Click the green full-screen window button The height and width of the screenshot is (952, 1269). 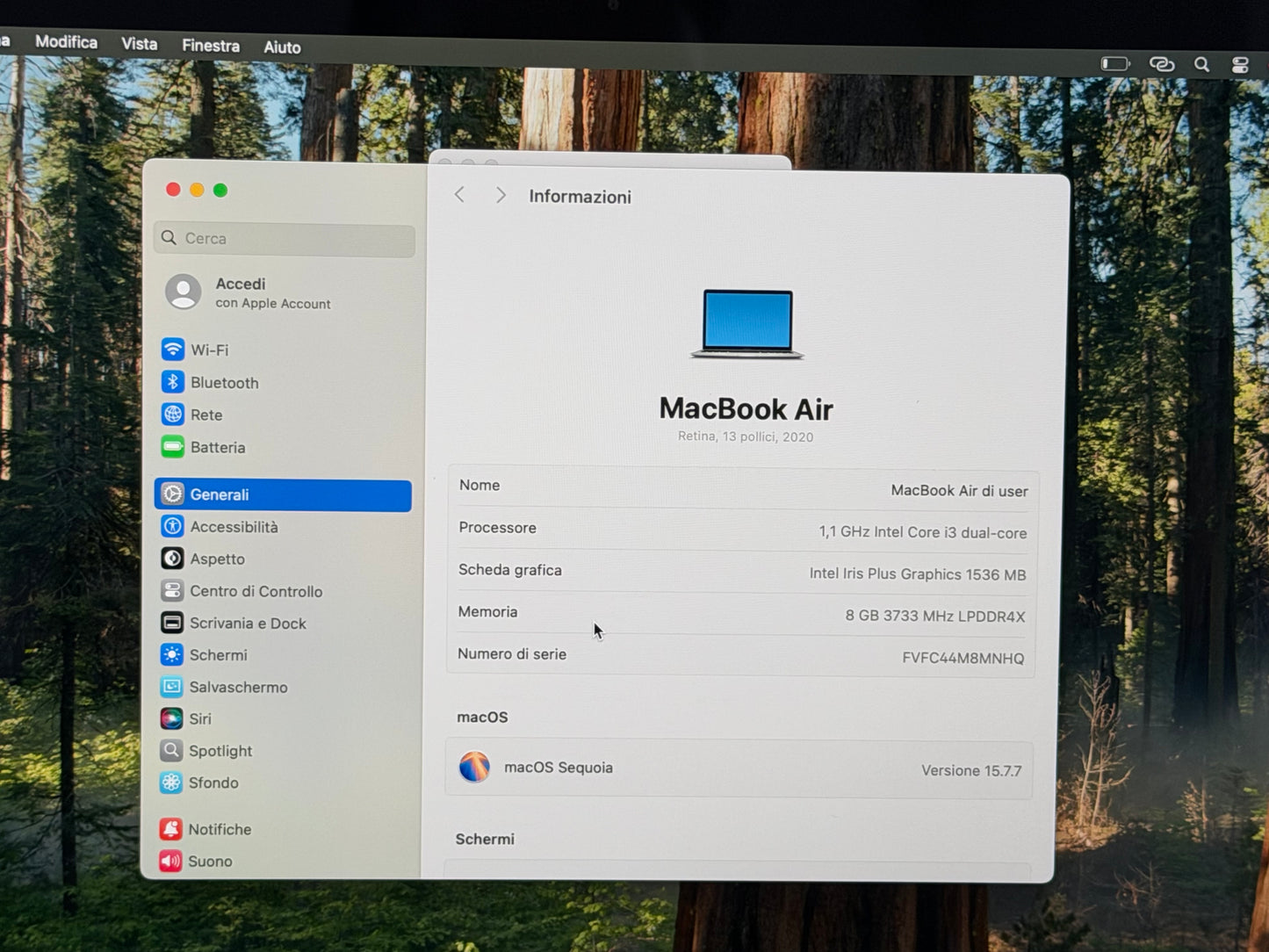coord(220,190)
